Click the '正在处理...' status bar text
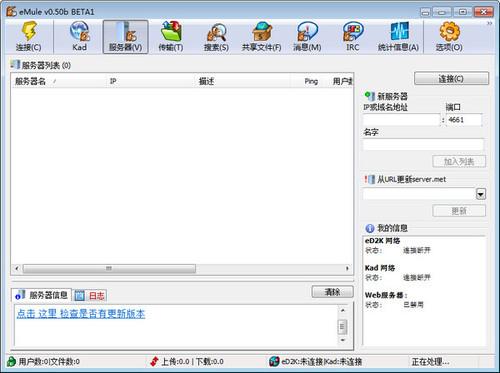Viewport: 500px width, 373px height. tap(430, 362)
